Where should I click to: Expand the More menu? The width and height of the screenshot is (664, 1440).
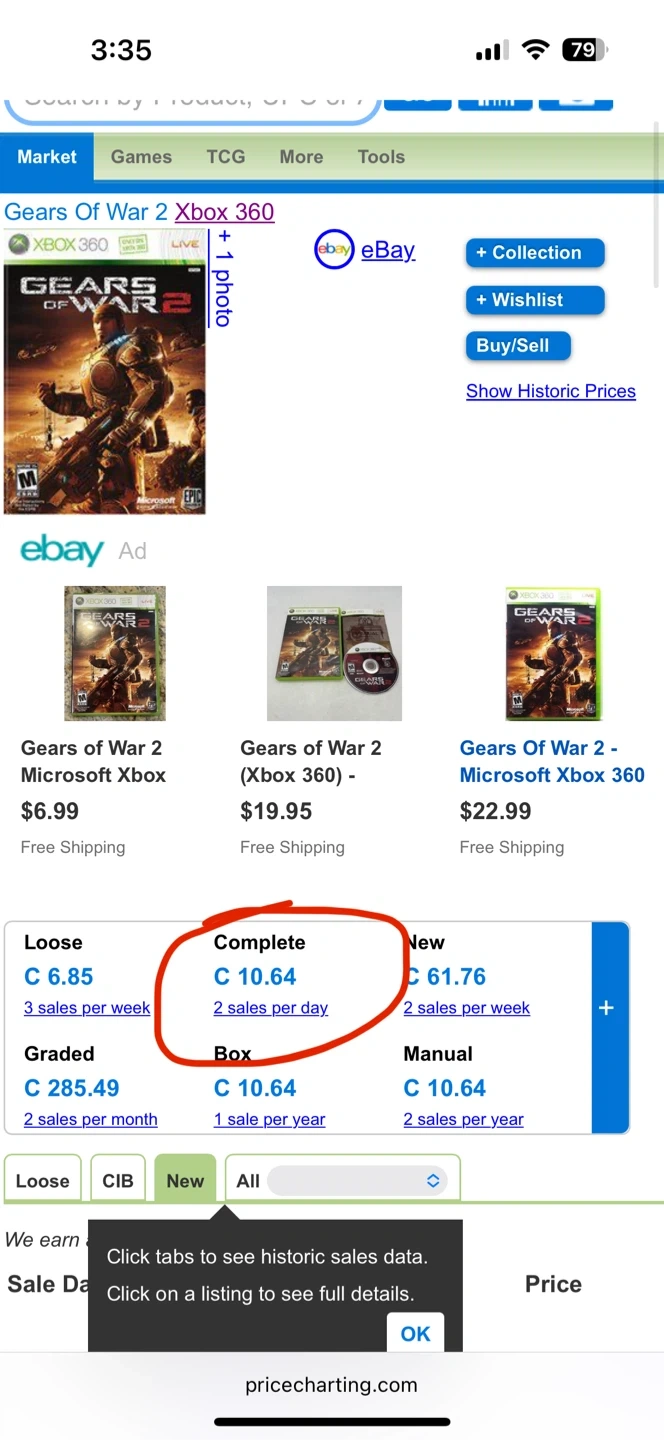tap(301, 157)
